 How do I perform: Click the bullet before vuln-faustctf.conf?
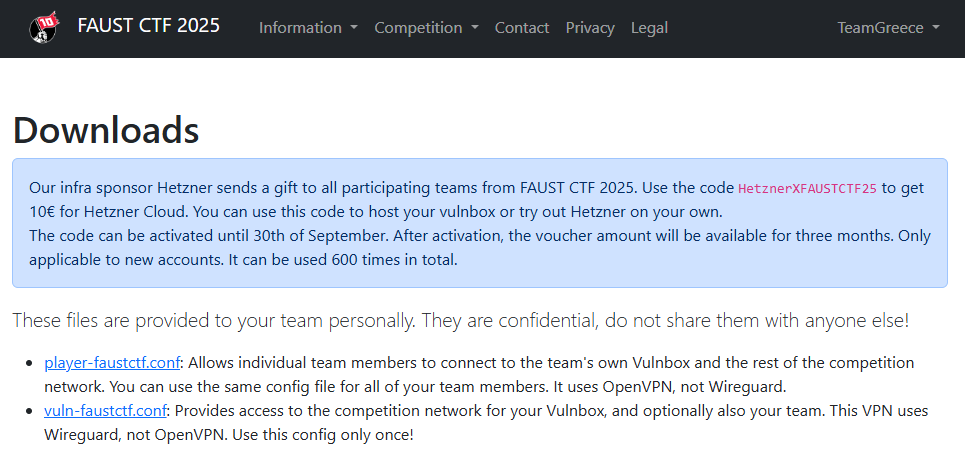30,411
